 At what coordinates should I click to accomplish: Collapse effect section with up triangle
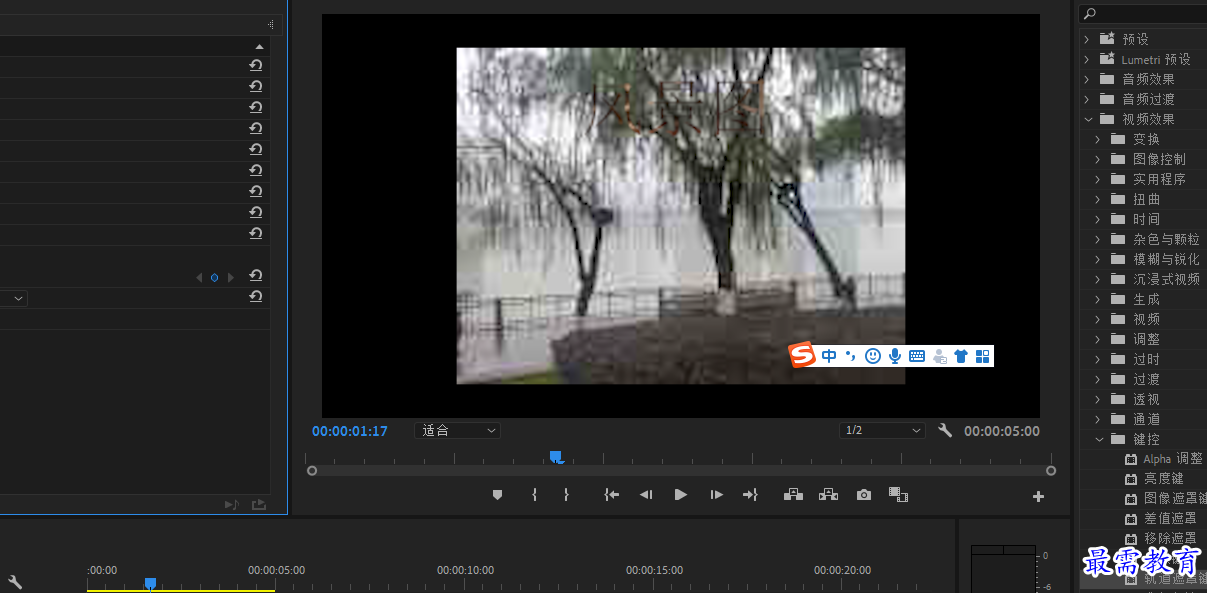coord(260,46)
